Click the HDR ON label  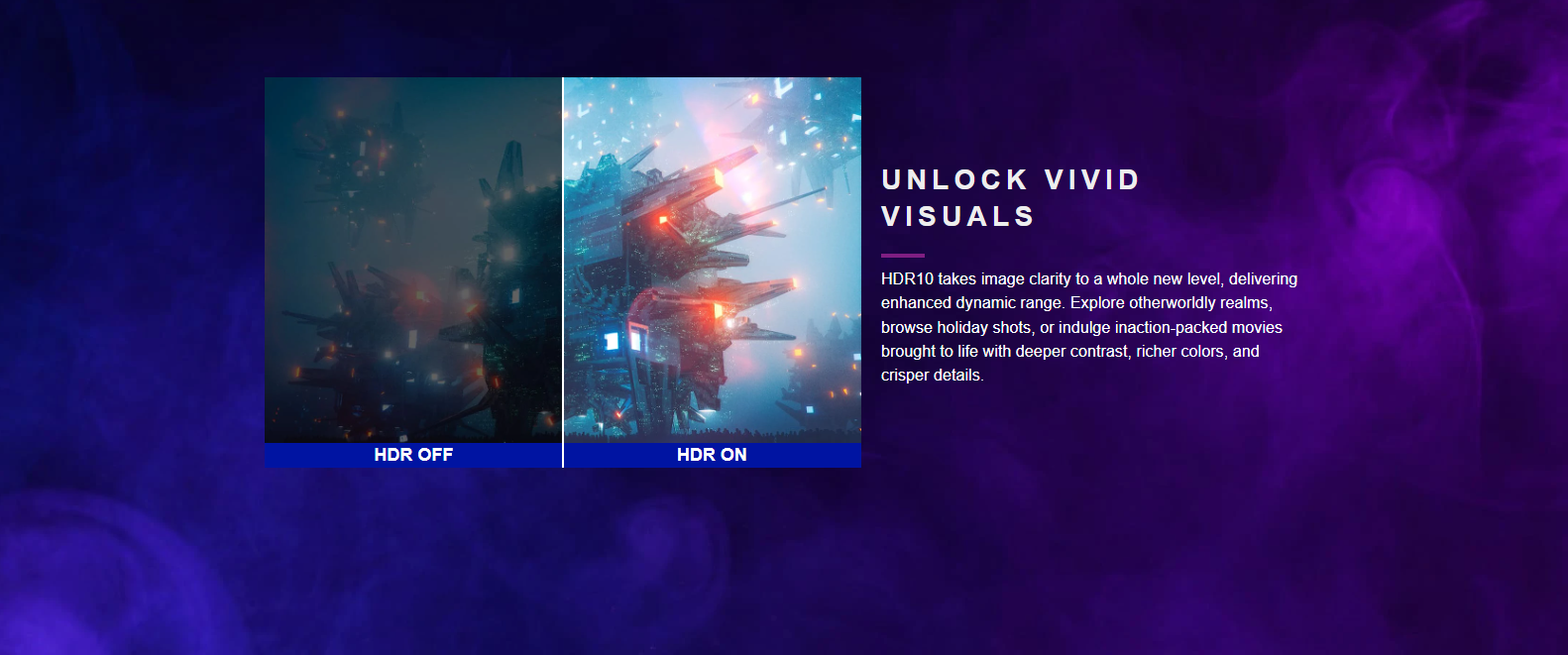(x=712, y=455)
